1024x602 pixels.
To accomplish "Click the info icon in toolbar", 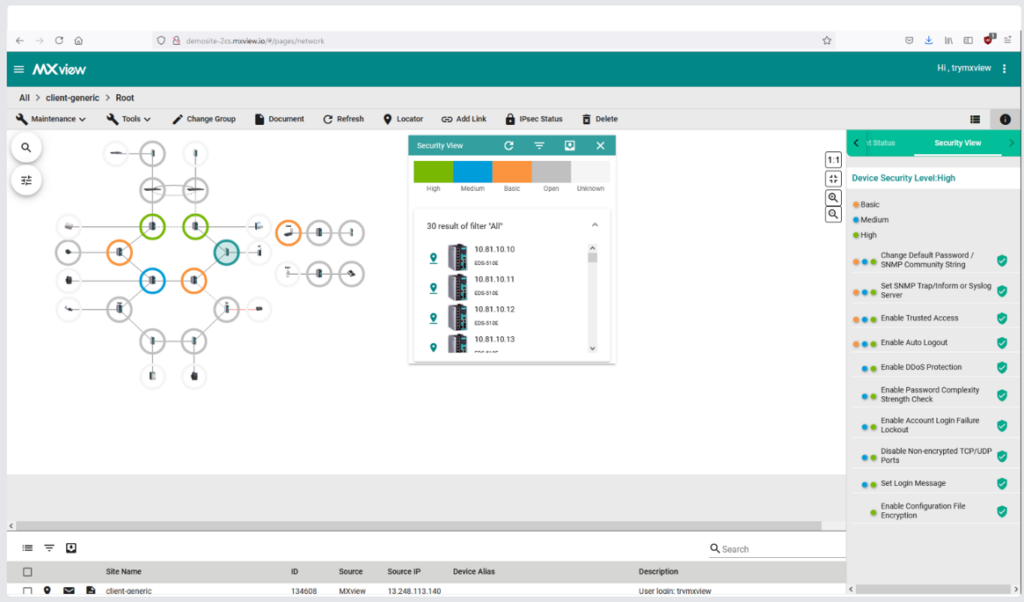I will pyautogui.click(x=1005, y=119).
